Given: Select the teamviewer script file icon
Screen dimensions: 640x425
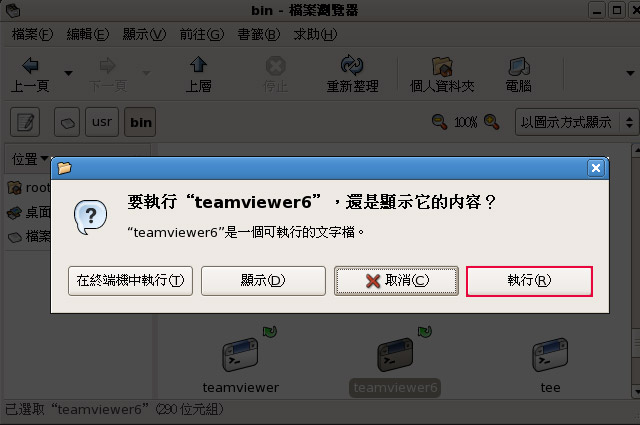Looking at the screenshot, I should (x=240, y=354).
